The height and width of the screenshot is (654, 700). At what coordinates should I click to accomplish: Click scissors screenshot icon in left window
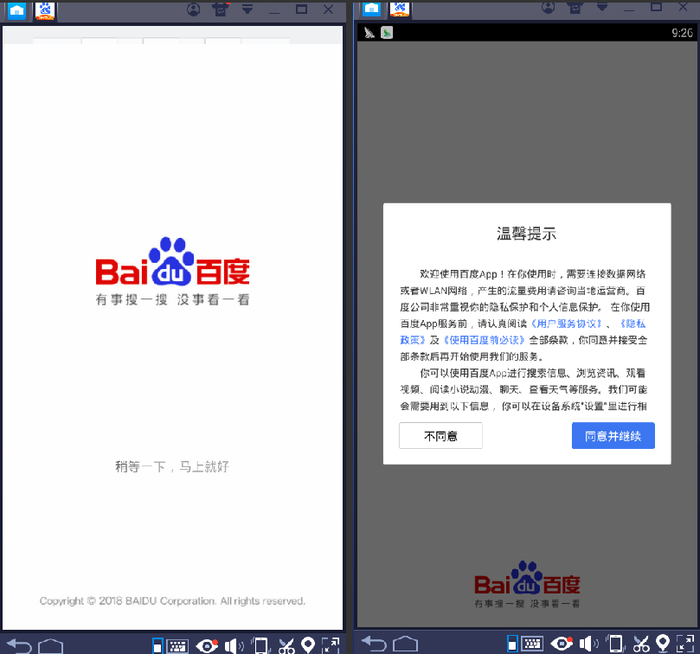point(286,646)
